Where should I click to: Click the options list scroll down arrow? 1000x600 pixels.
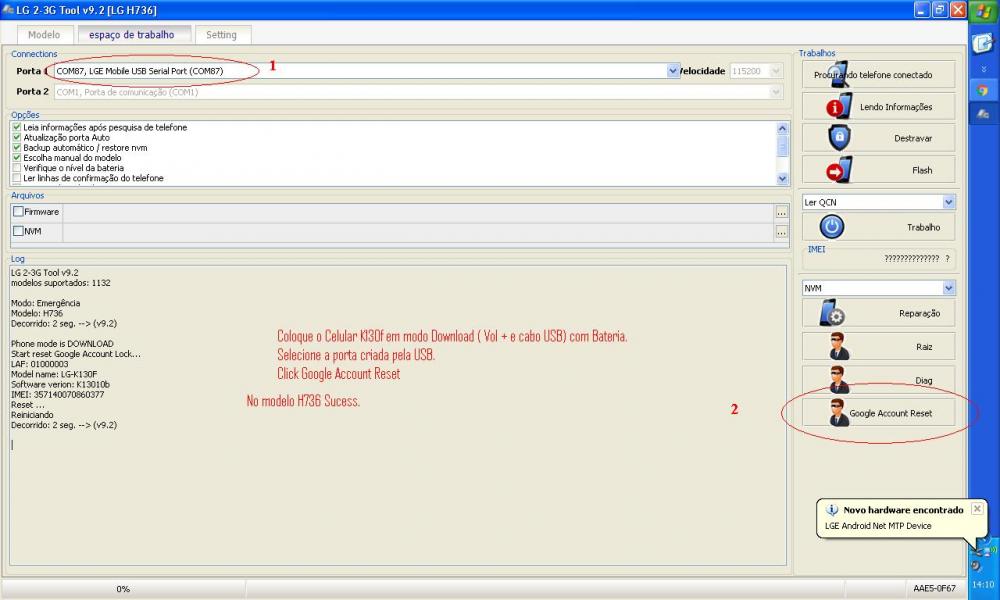point(783,179)
